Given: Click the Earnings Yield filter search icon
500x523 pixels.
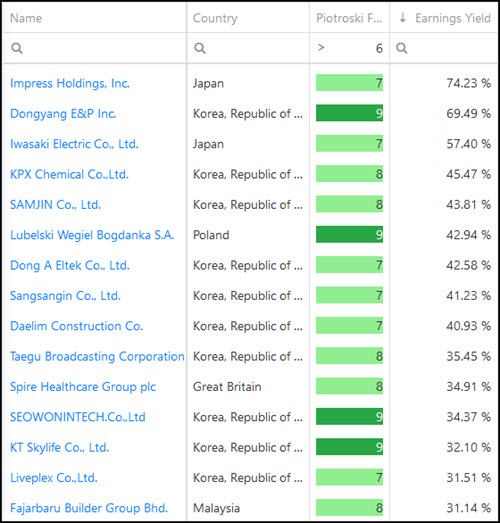Looking at the screenshot, I should 402,48.
